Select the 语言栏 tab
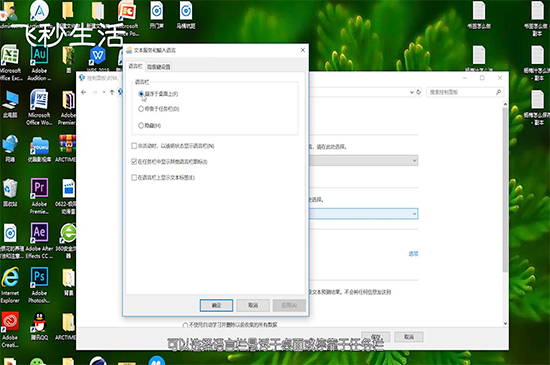The image size is (550, 365). click(x=135, y=66)
